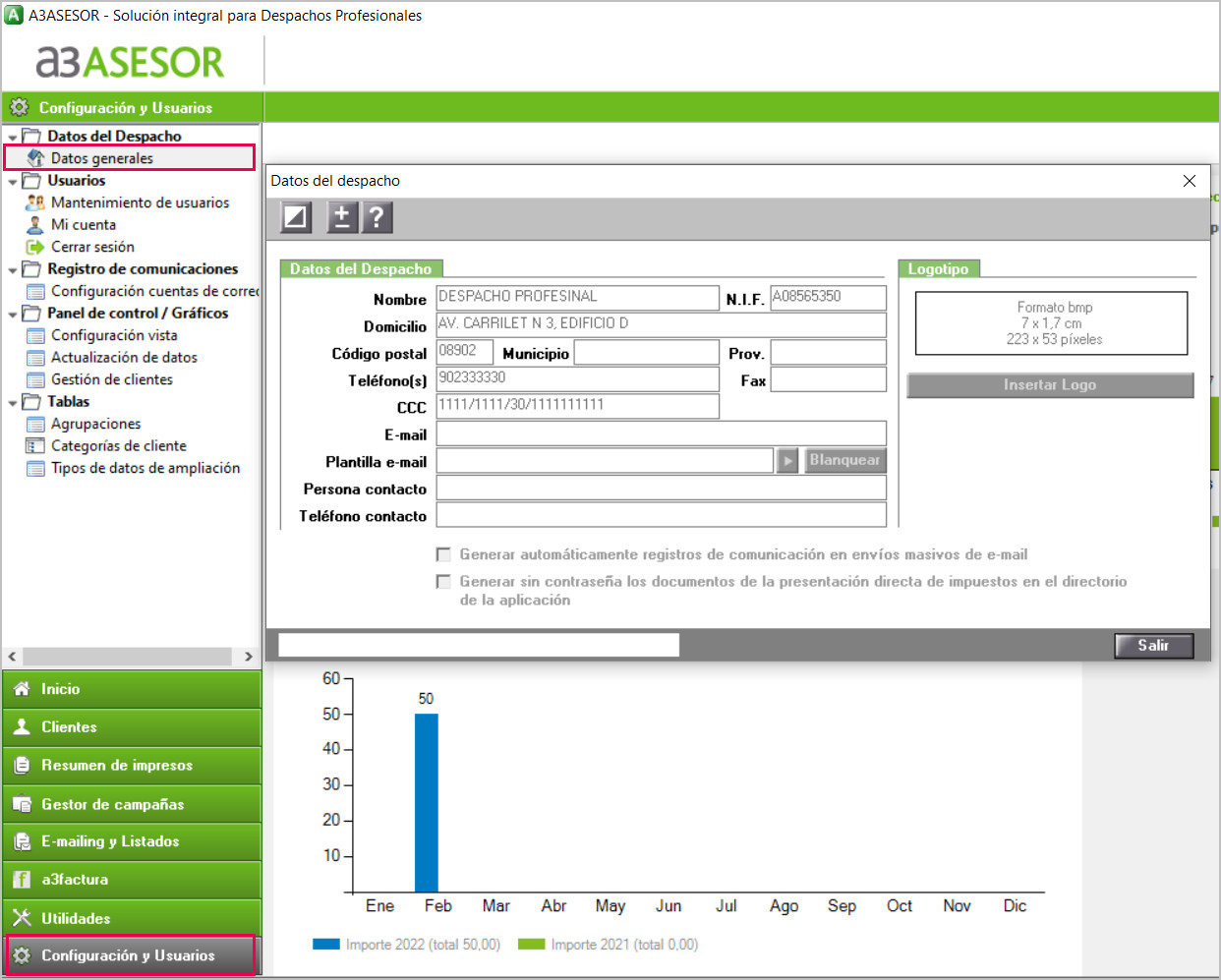Click the Insertar Logo button
Image resolution: width=1221 pixels, height=980 pixels.
point(1050,385)
